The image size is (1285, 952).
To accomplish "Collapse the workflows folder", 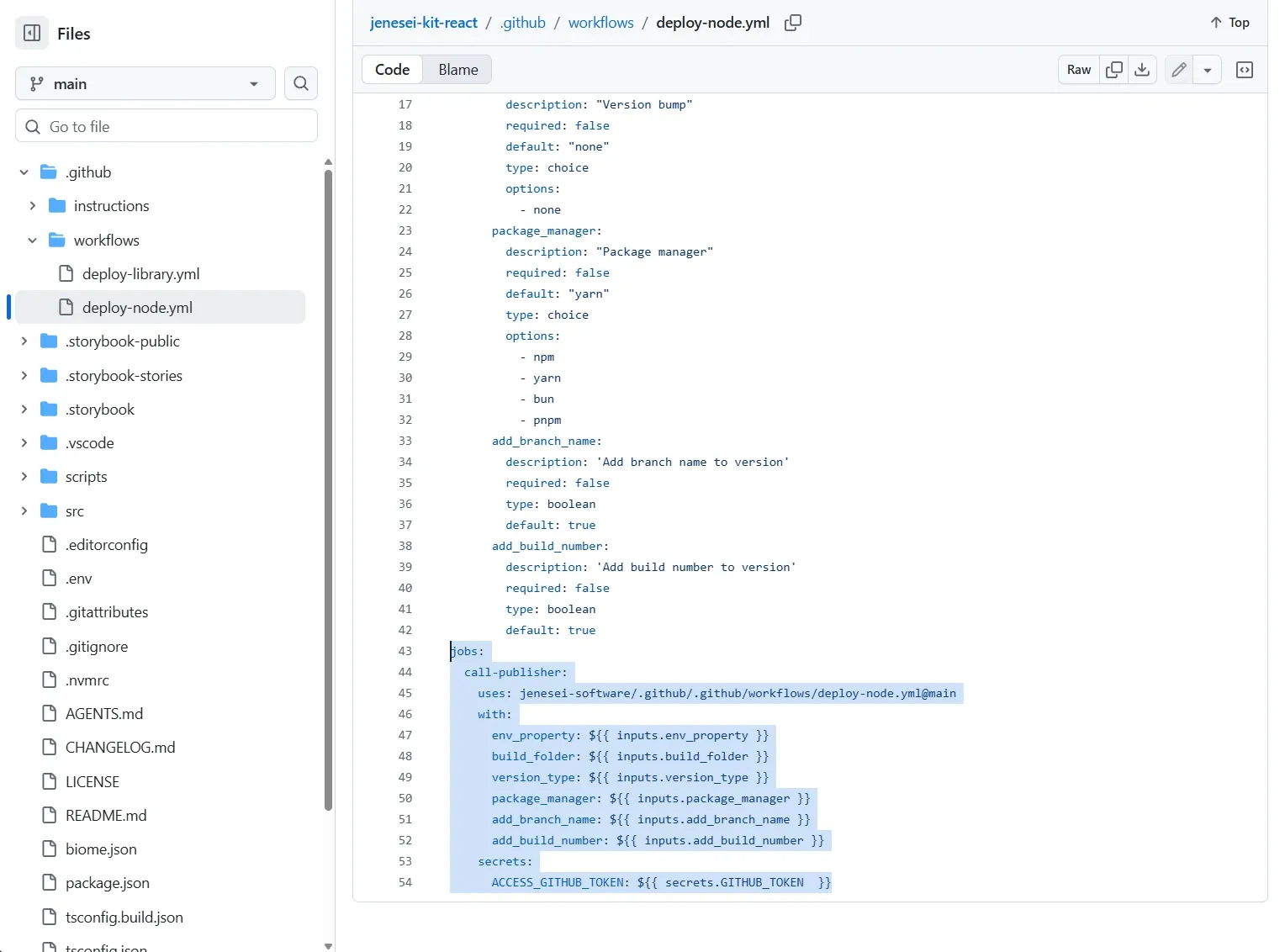I will (x=32, y=241).
